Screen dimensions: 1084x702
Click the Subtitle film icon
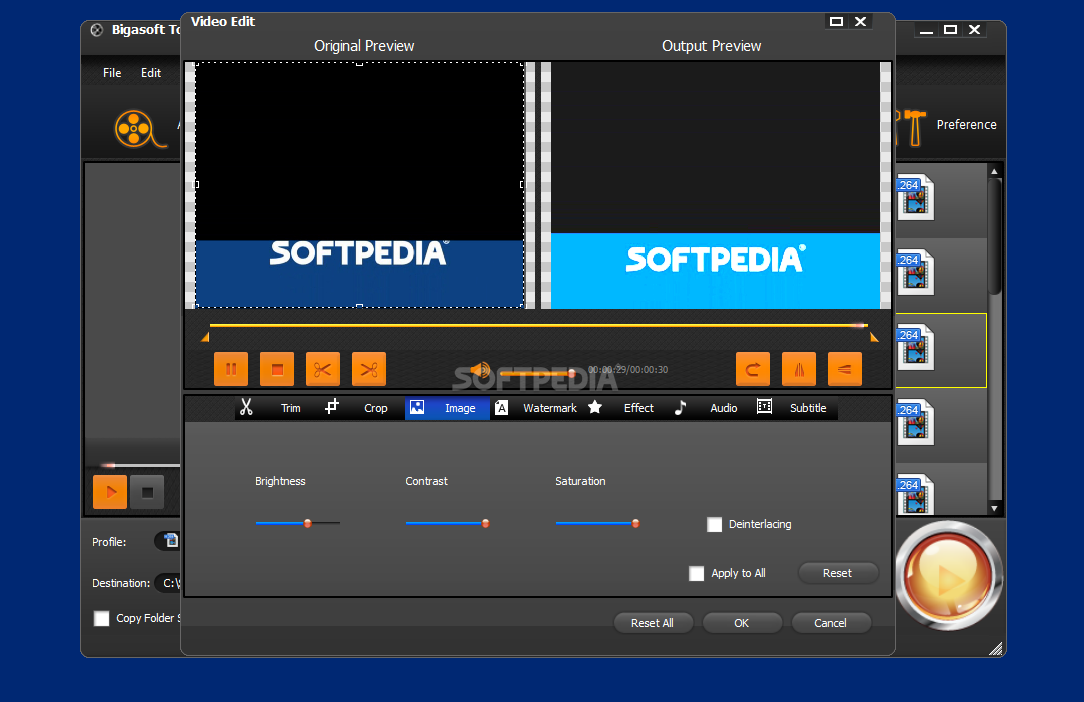click(x=764, y=407)
